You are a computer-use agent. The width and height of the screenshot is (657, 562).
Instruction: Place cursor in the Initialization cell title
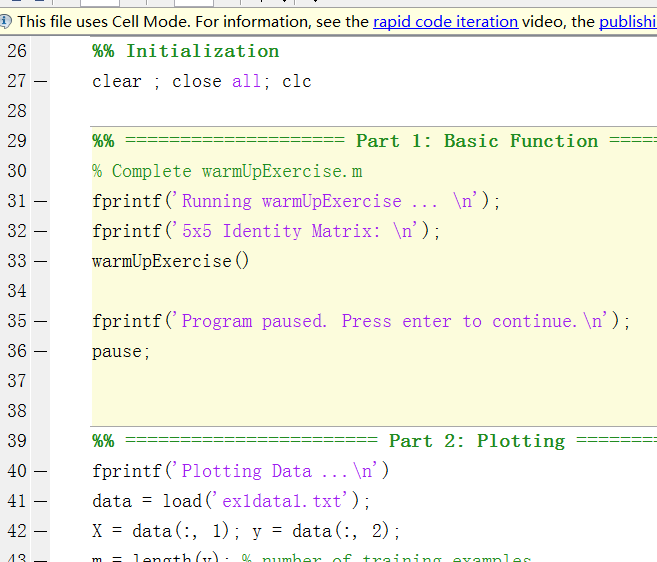coord(201,51)
